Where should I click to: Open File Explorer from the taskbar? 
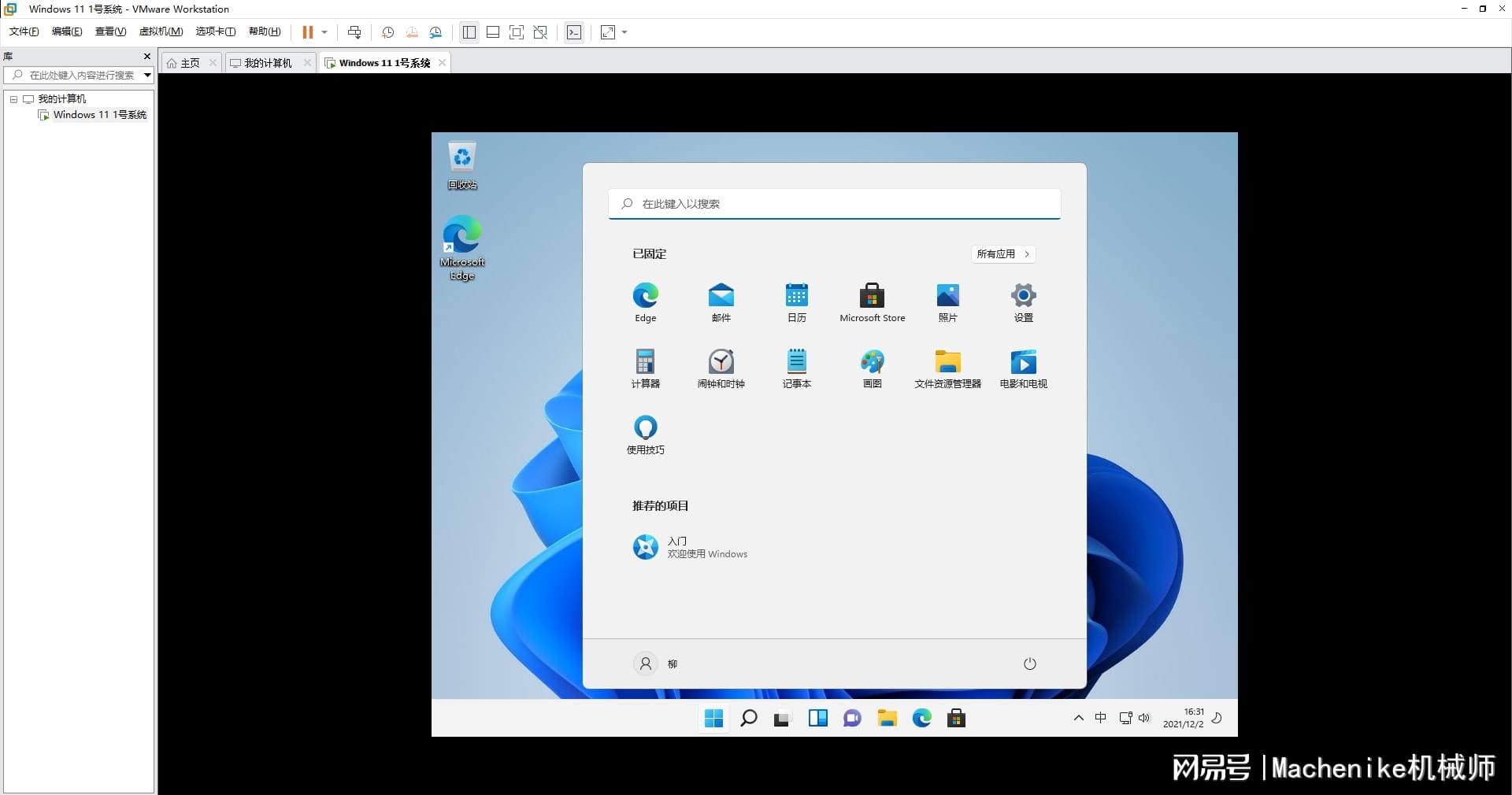tap(888, 718)
